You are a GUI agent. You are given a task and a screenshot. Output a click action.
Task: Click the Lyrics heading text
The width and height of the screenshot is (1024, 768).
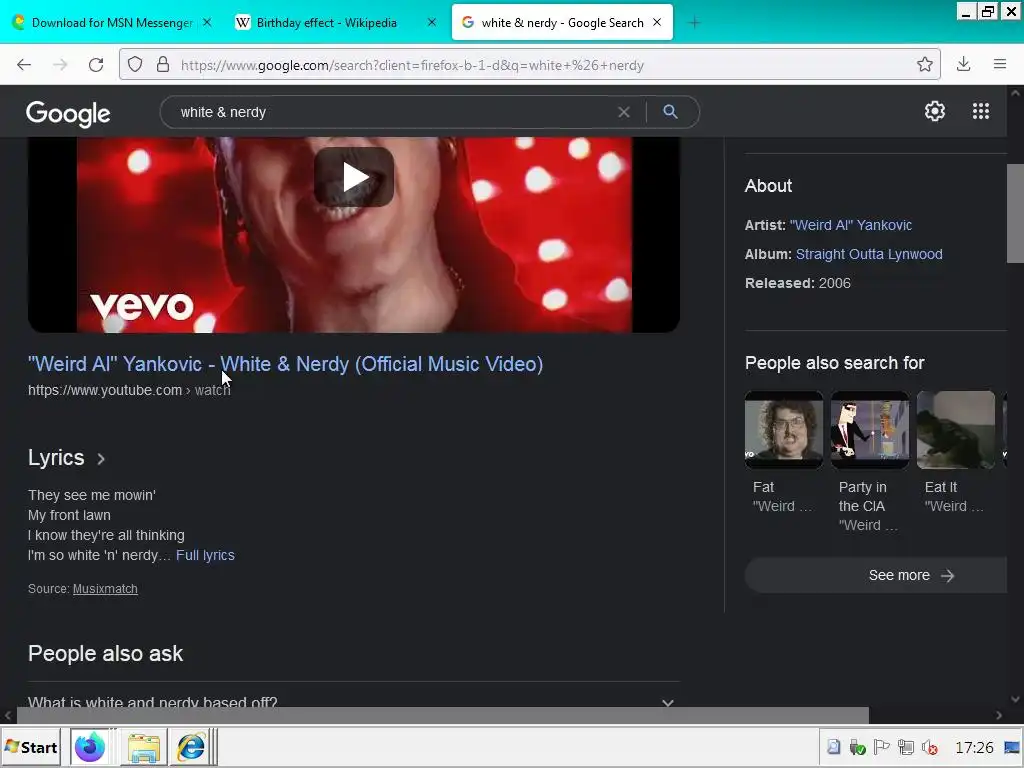point(56,458)
